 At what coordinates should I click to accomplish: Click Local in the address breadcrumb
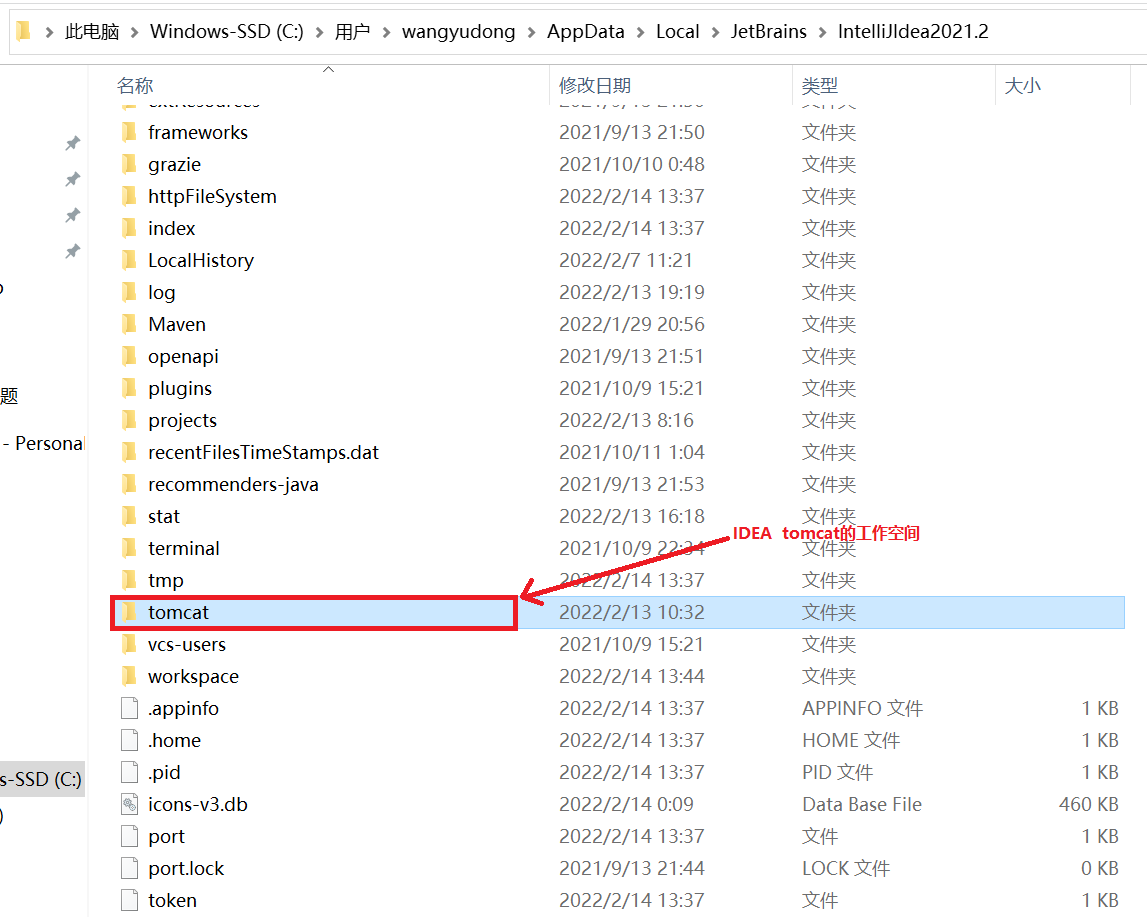(677, 32)
